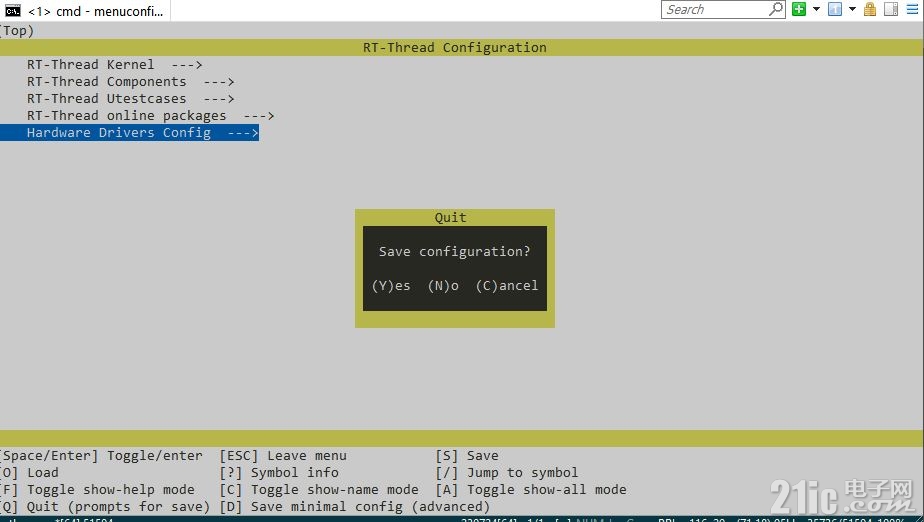Click [A] Toggle show-all mode hint

point(531,490)
